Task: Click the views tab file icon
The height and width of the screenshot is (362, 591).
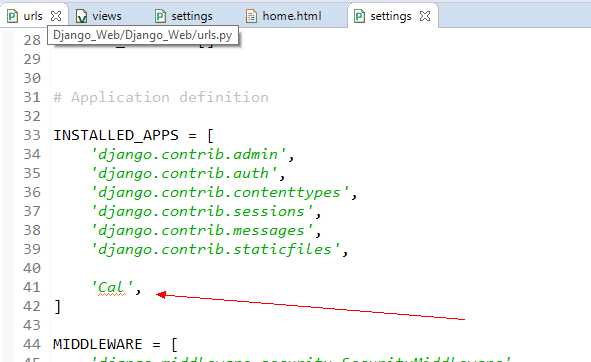Action: click(81, 16)
